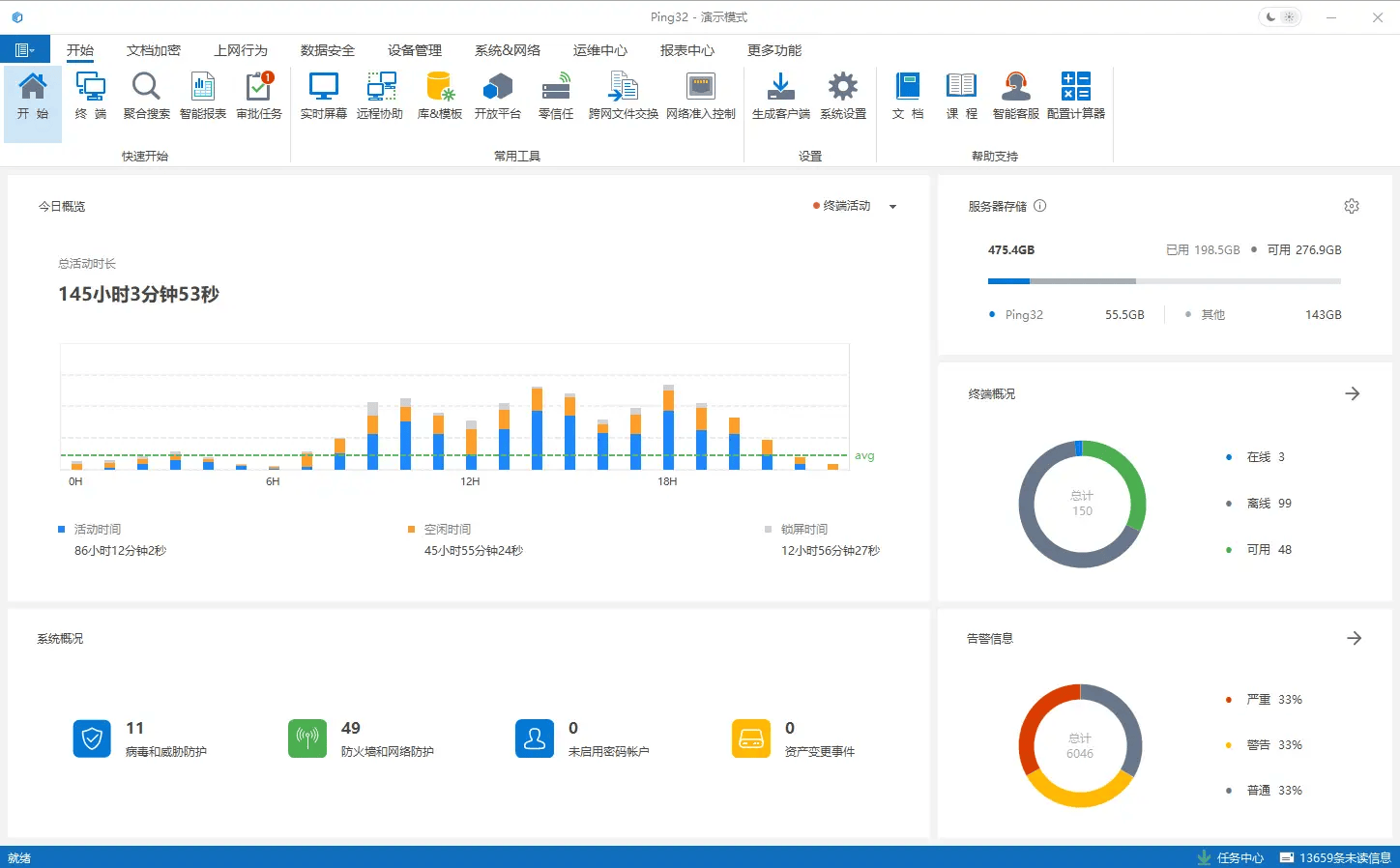Switch to the 数据安全 tab
The height and width of the screenshot is (868, 1400).
click(x=328, y=50)
